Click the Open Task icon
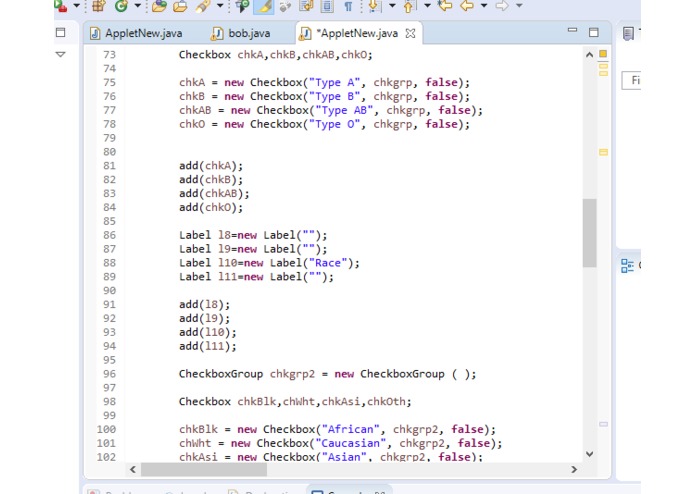The height and width of the screenshot is (494, 695). pyautogui.click(x=180, y=6)
